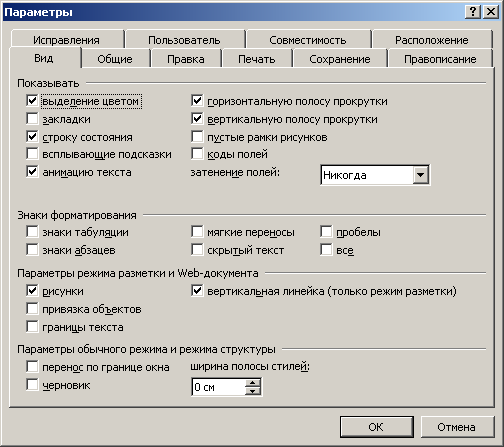The image size is (504, 447).
Task: Enable мягкие переносы checkbox
Action: click(x=197, y=231)
